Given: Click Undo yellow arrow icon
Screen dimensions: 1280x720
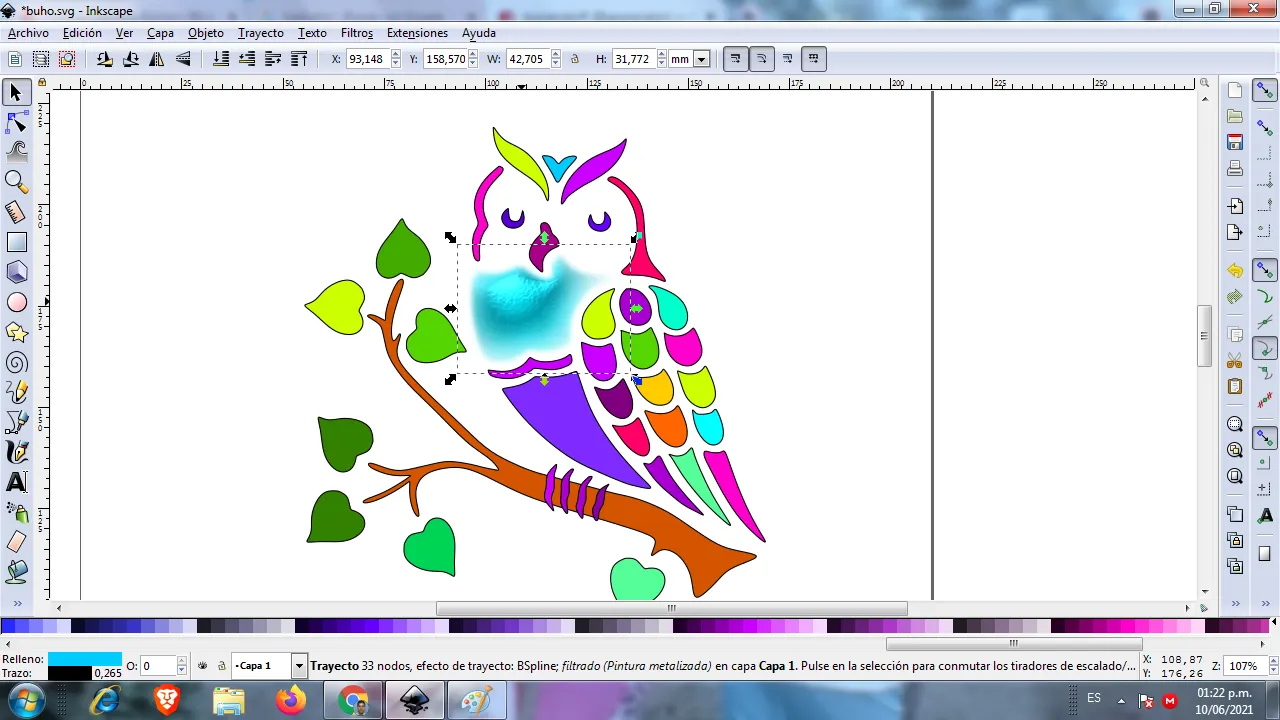Looking at the screenshot, I should coord(1235,271).
